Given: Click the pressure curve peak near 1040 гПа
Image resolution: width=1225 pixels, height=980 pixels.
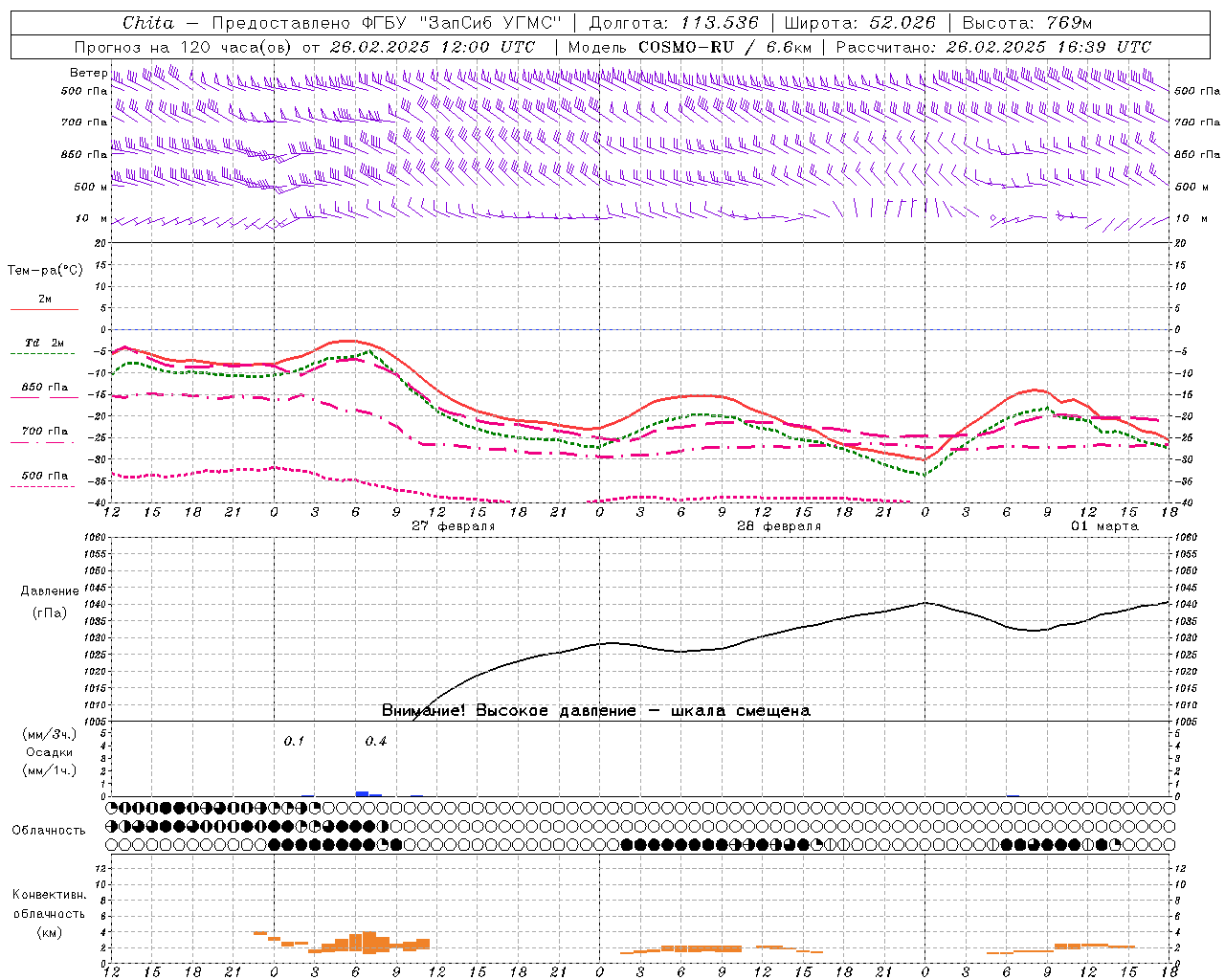Looking at the screenshot, I should tap(925, 602).
